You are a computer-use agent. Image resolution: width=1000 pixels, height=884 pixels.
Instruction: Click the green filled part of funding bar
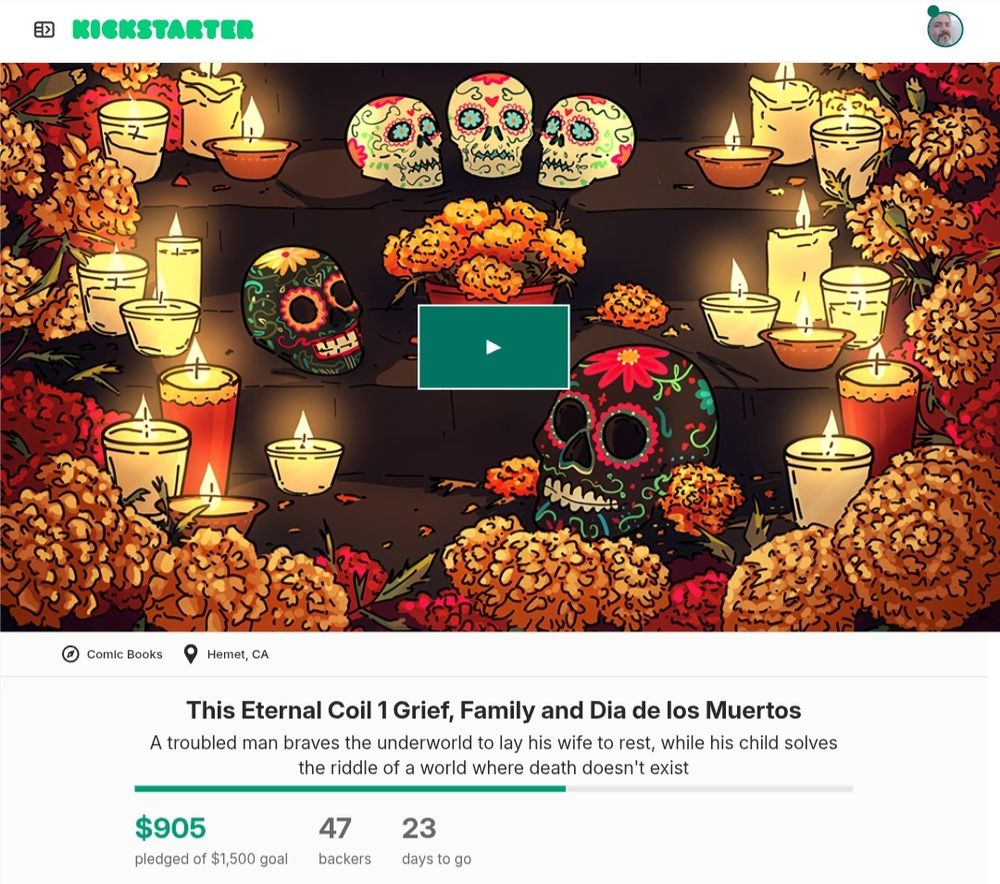point(349,789)
